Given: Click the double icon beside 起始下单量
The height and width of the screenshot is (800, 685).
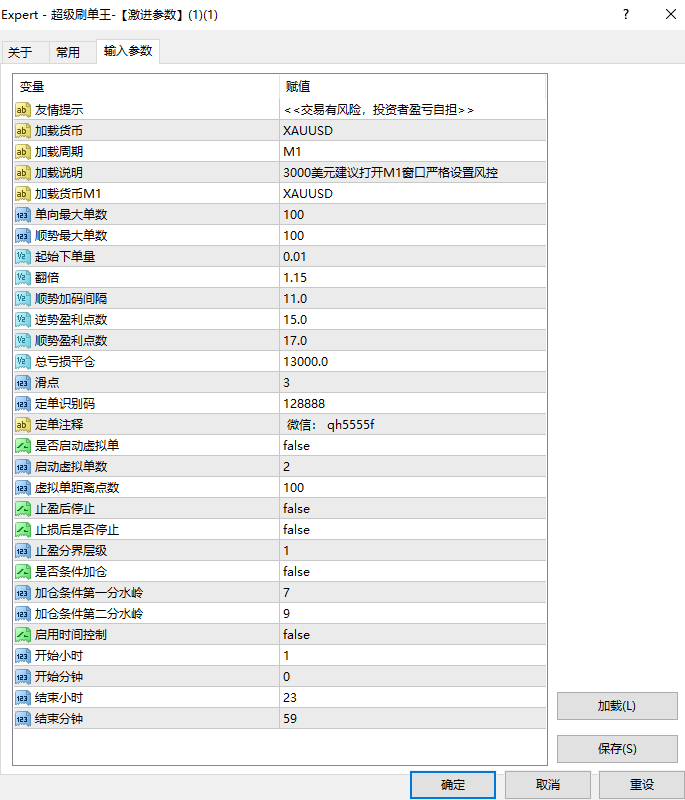Looking at the screenshot, I should pos(22,257).
